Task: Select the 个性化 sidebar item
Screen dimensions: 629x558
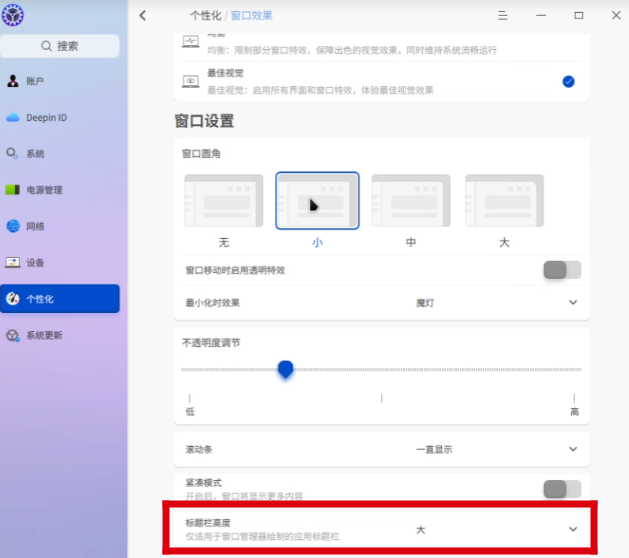Action: tap(60, 299)
